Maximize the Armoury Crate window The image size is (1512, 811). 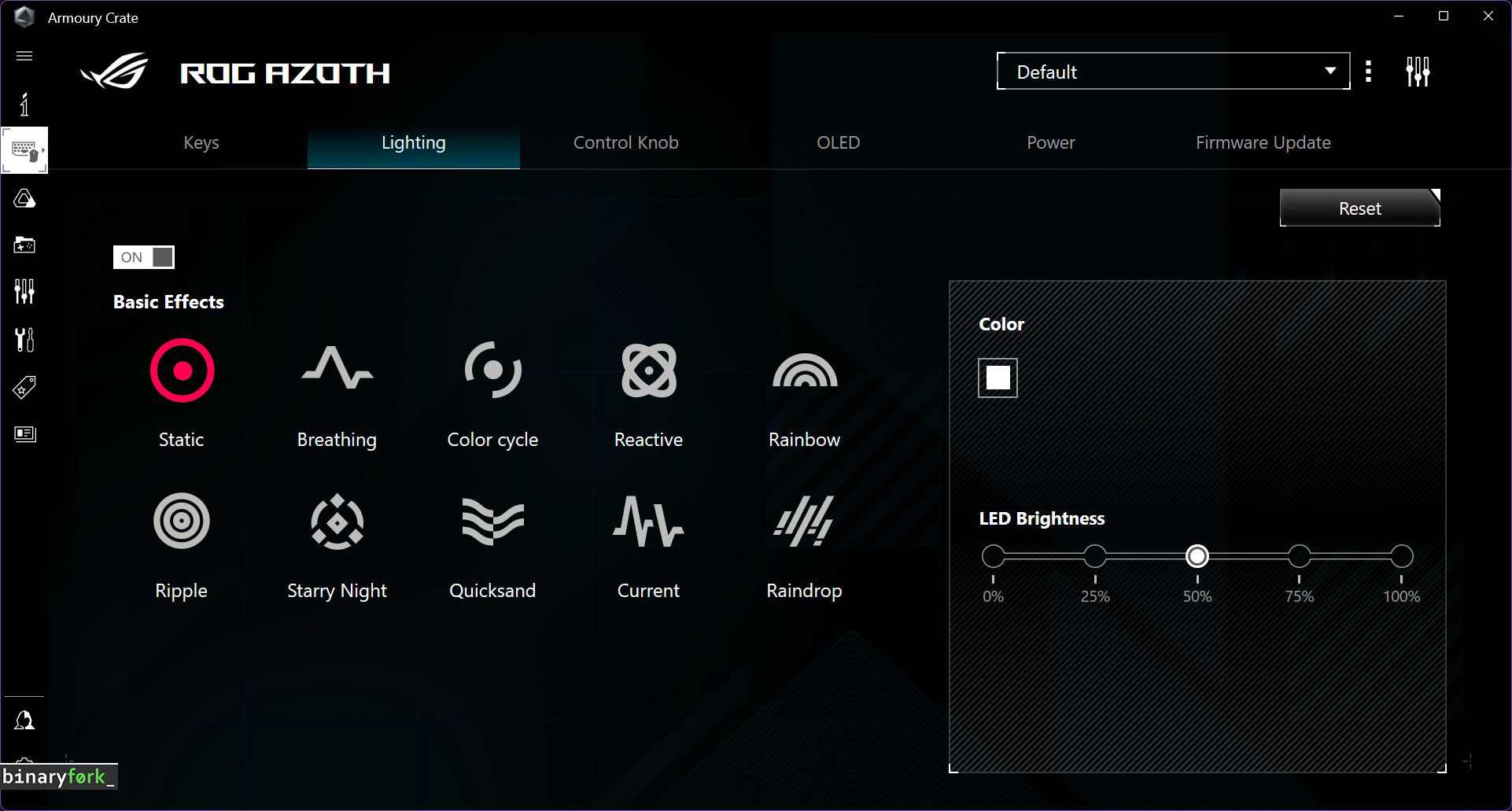pyautogui.click(x=1444, y=17)
